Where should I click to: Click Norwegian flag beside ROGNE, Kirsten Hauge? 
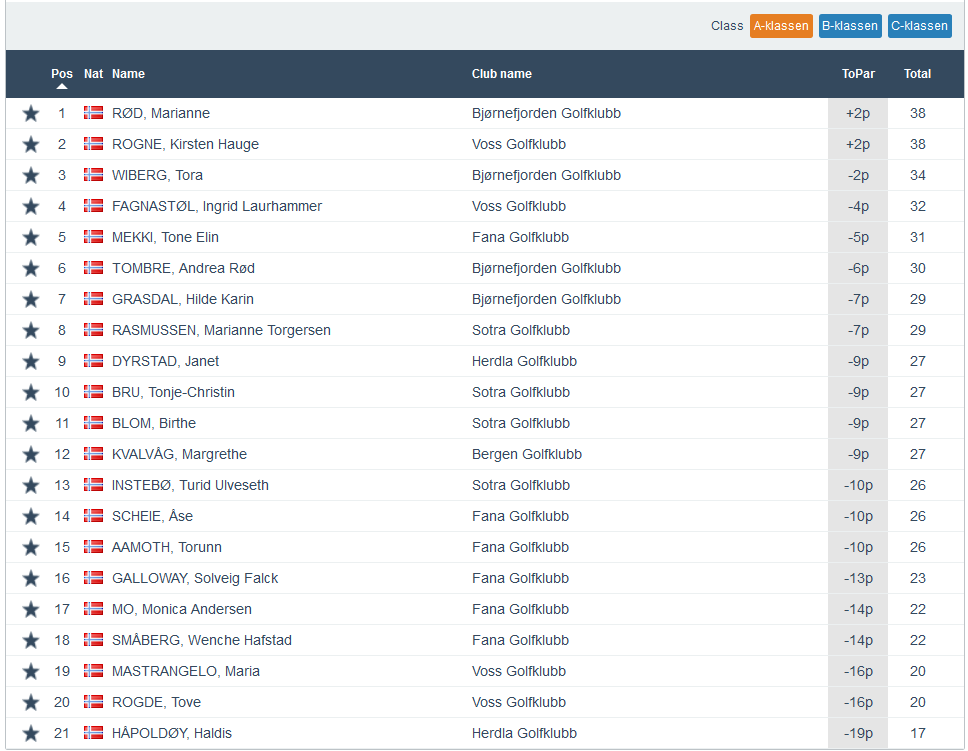tap(93, 144)
